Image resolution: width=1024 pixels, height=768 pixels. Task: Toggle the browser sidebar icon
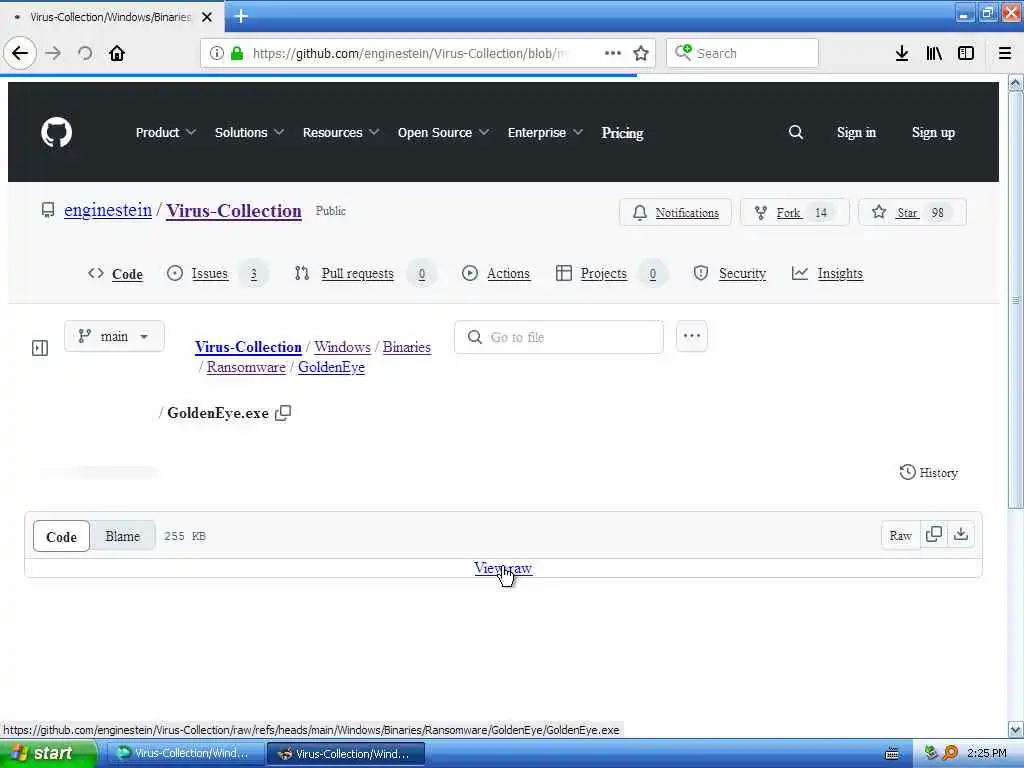[x=966, y=53]
